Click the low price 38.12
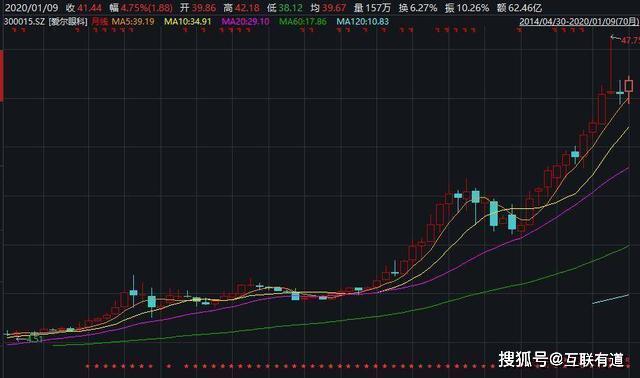 pyautogui.click(x=291, y=8)
